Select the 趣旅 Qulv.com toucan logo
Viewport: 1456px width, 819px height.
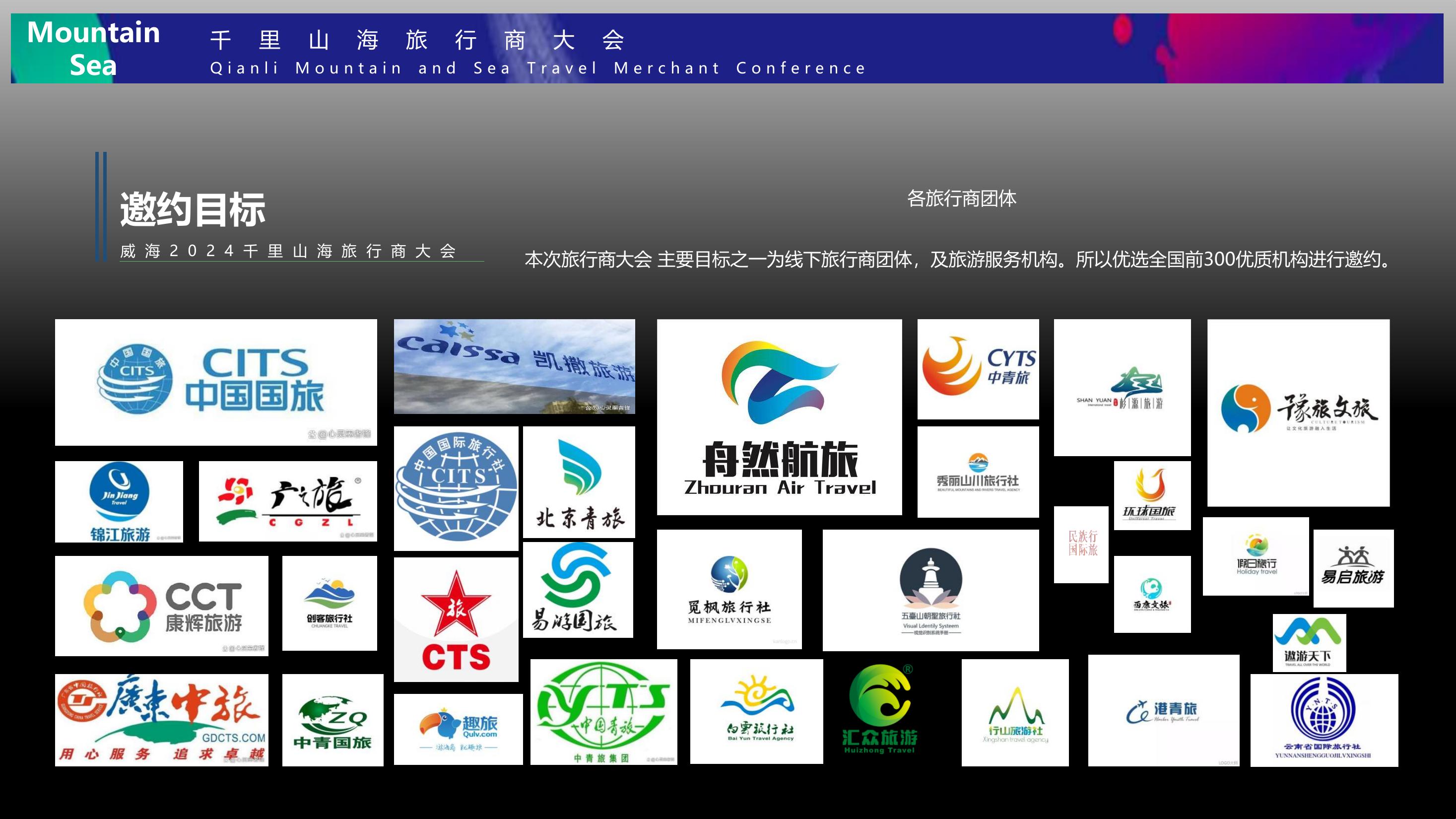[459, 730]
